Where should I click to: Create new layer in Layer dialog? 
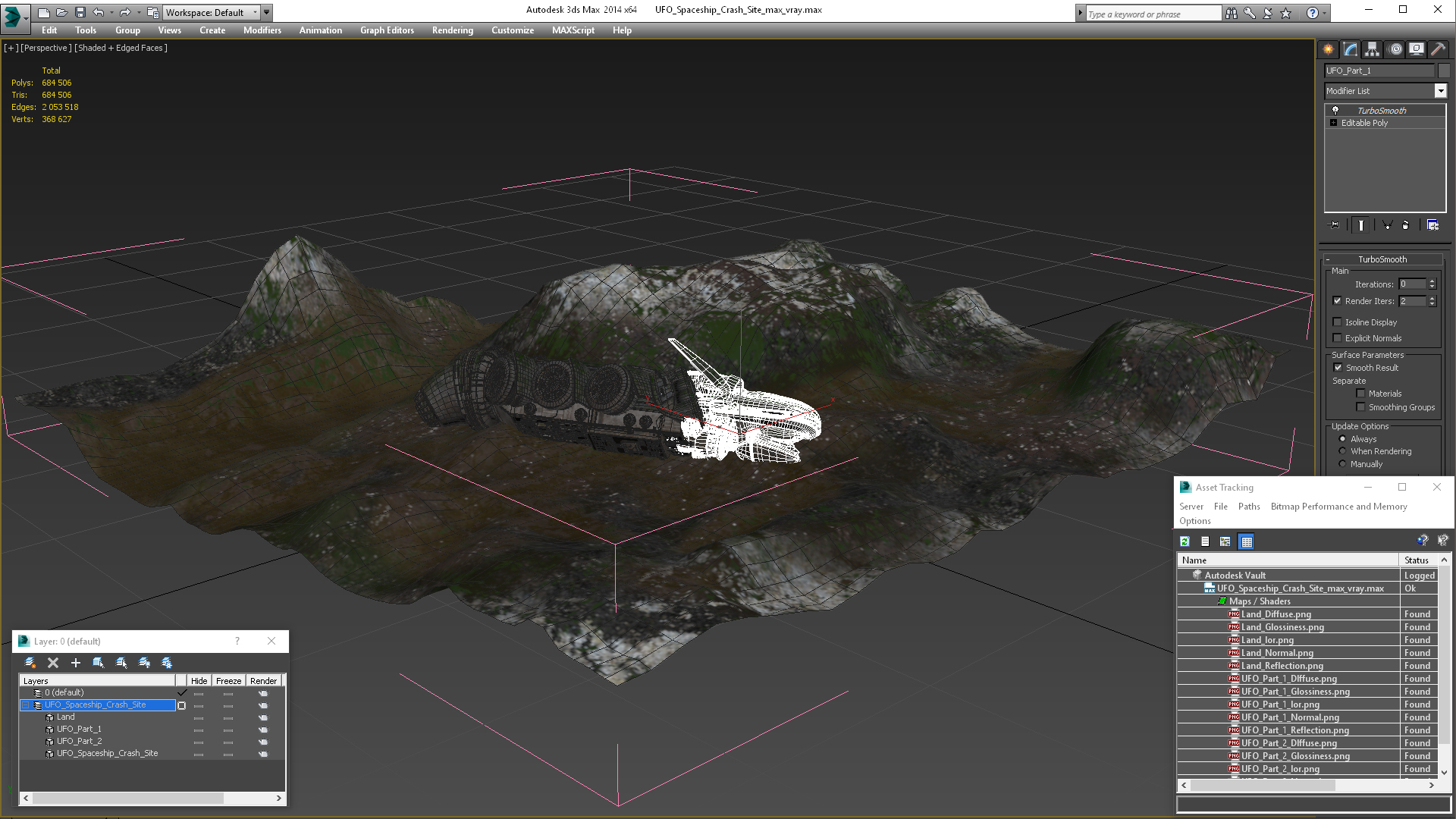[x=30, y=663]
